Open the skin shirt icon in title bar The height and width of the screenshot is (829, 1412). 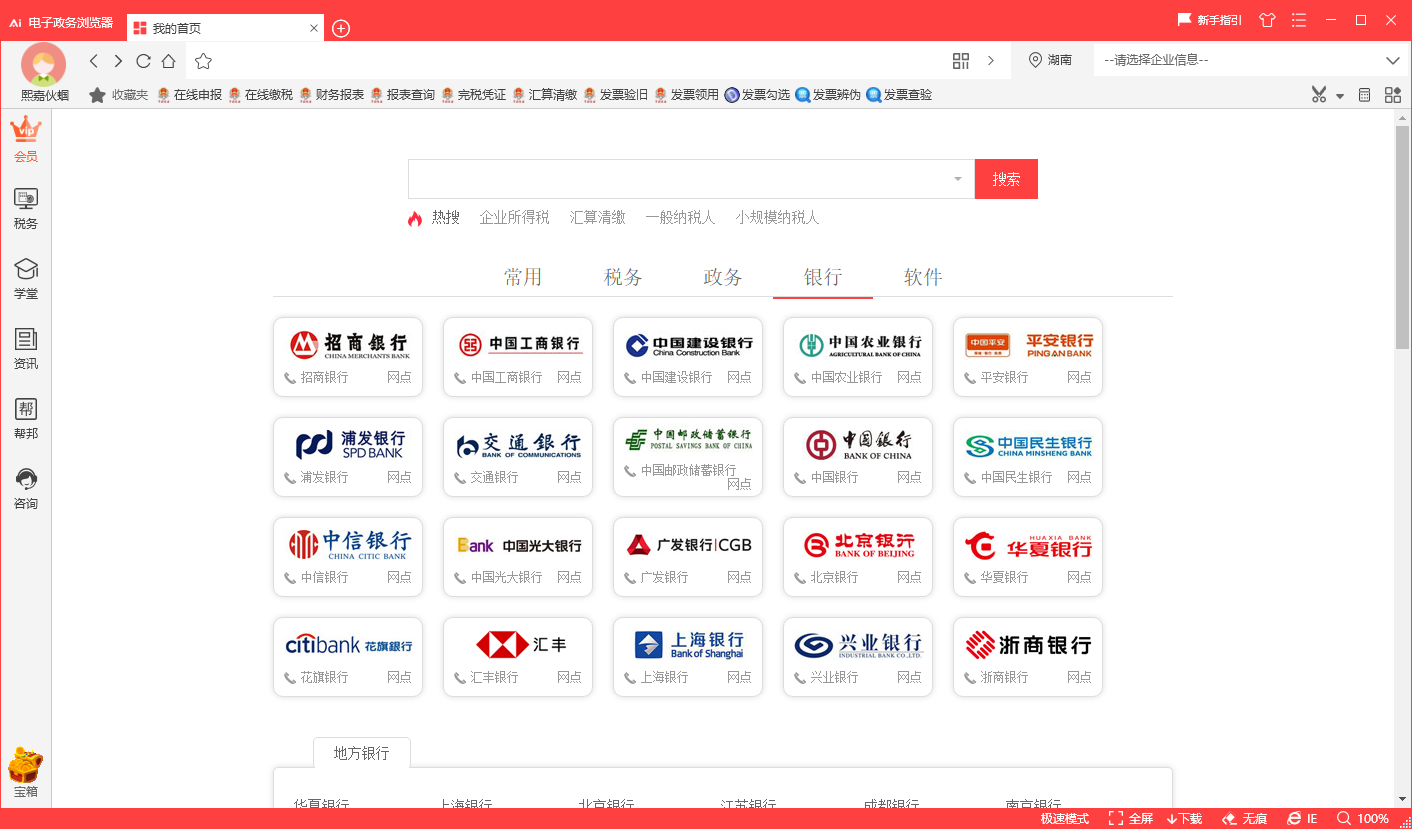pyautogui.click(x=1268, y=20)
